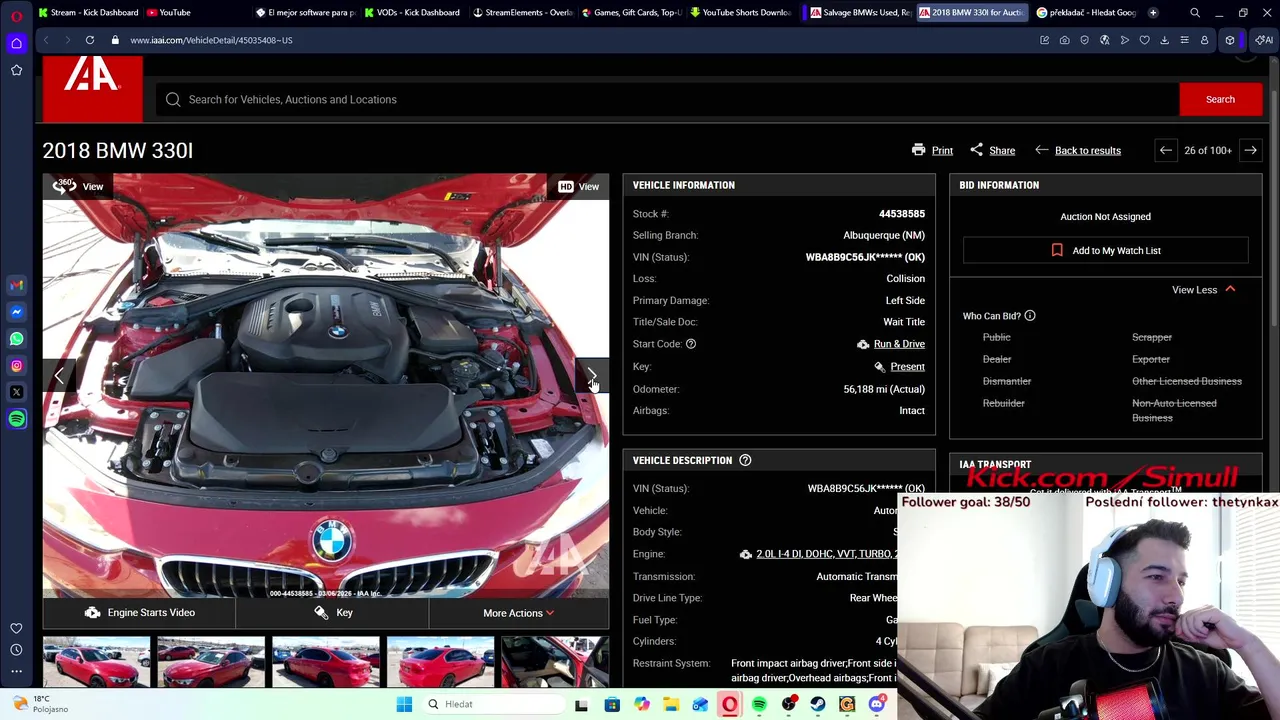Select the first red car thumbnail

96,662
